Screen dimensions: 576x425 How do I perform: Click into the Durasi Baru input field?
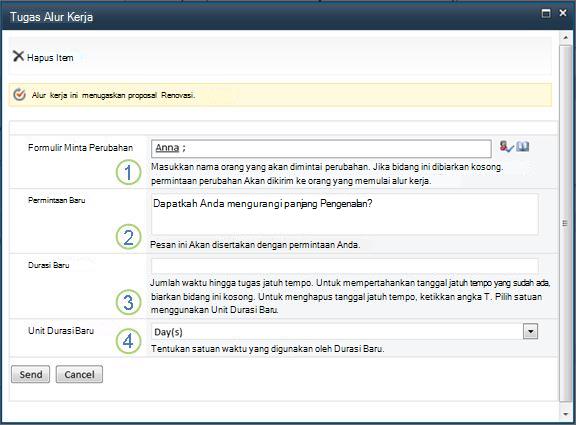(345, 266)
